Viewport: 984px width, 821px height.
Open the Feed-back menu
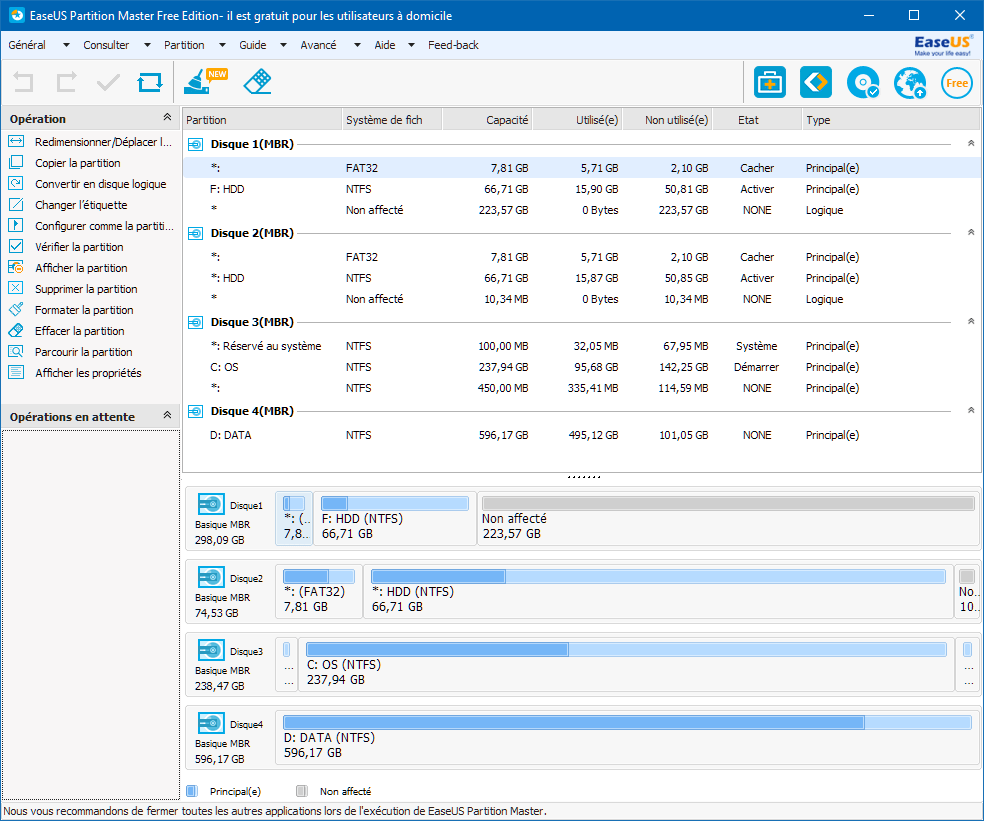click(453, 45)
